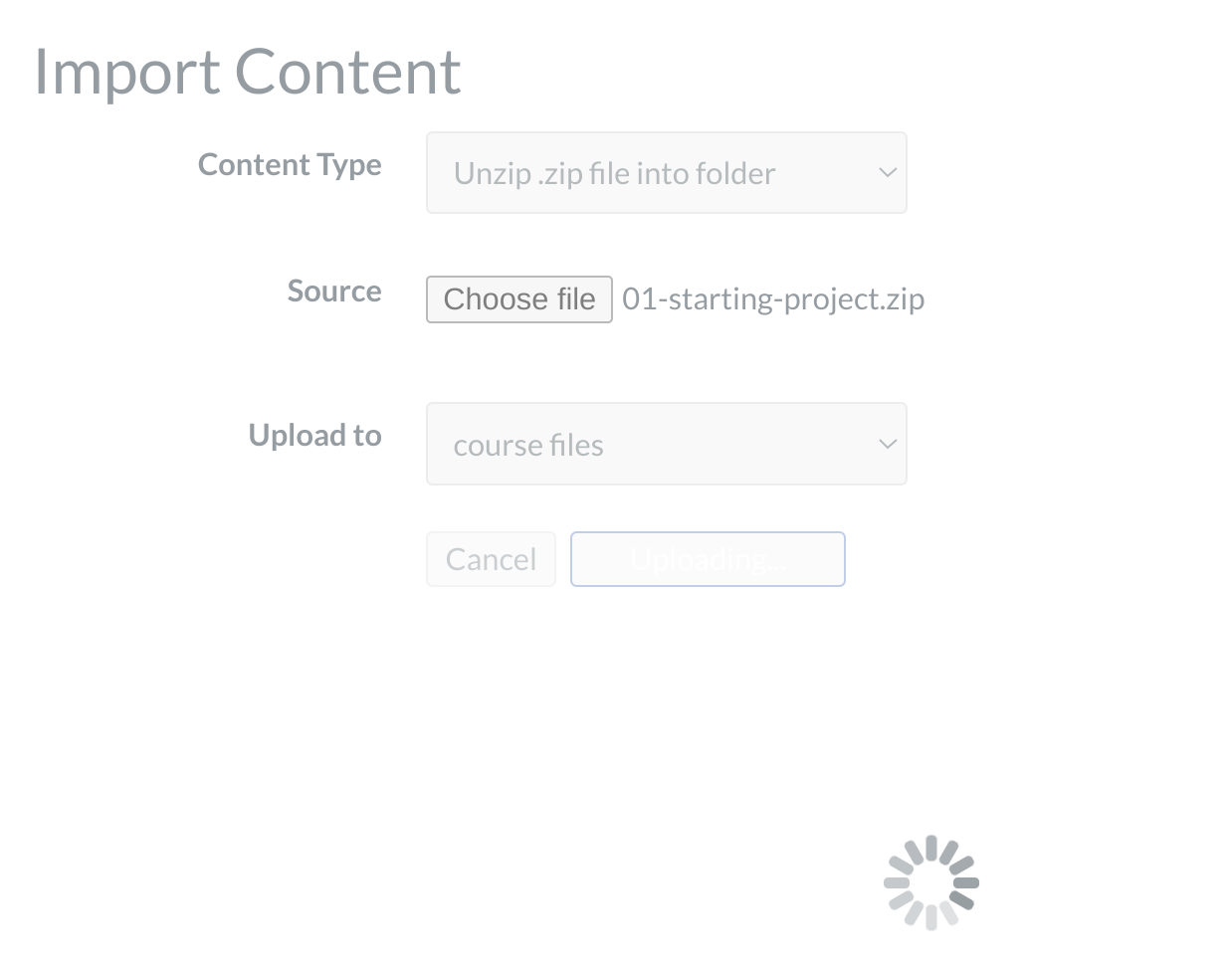Click the word 'Type' in Content Type label
This screenshot has width=1232, height=971.
pyautogui.click(x=349, y=165)
